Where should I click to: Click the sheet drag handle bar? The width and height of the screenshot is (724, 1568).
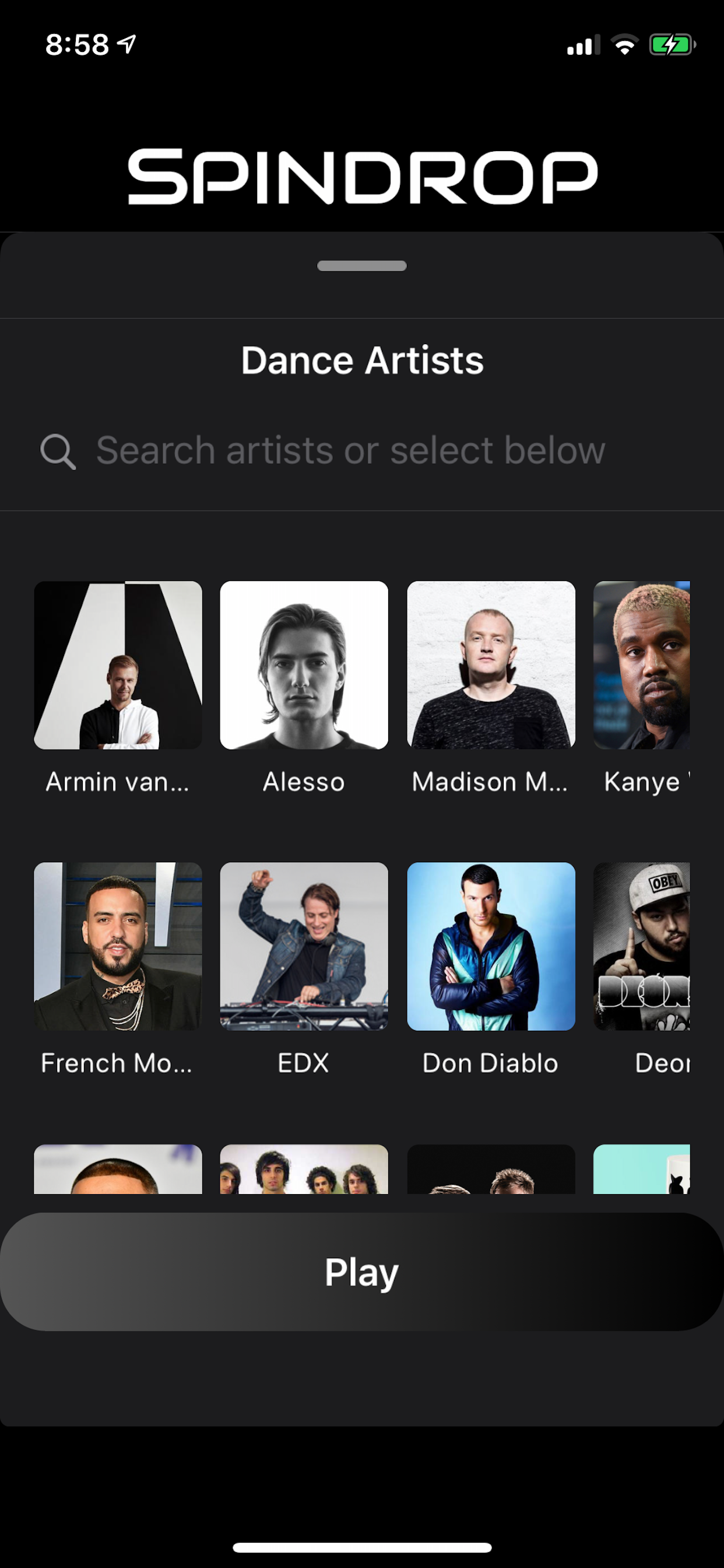pos(362,266)
